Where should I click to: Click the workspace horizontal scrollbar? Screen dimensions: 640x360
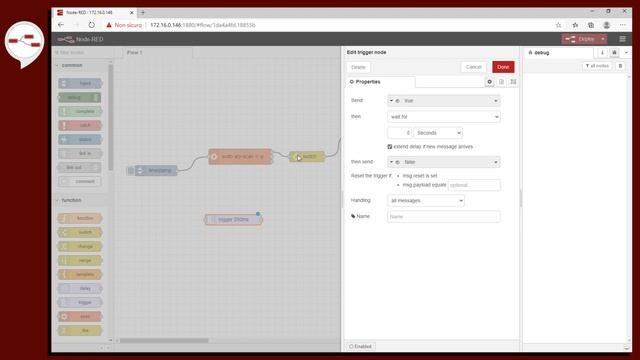click(x=164, y=340)
